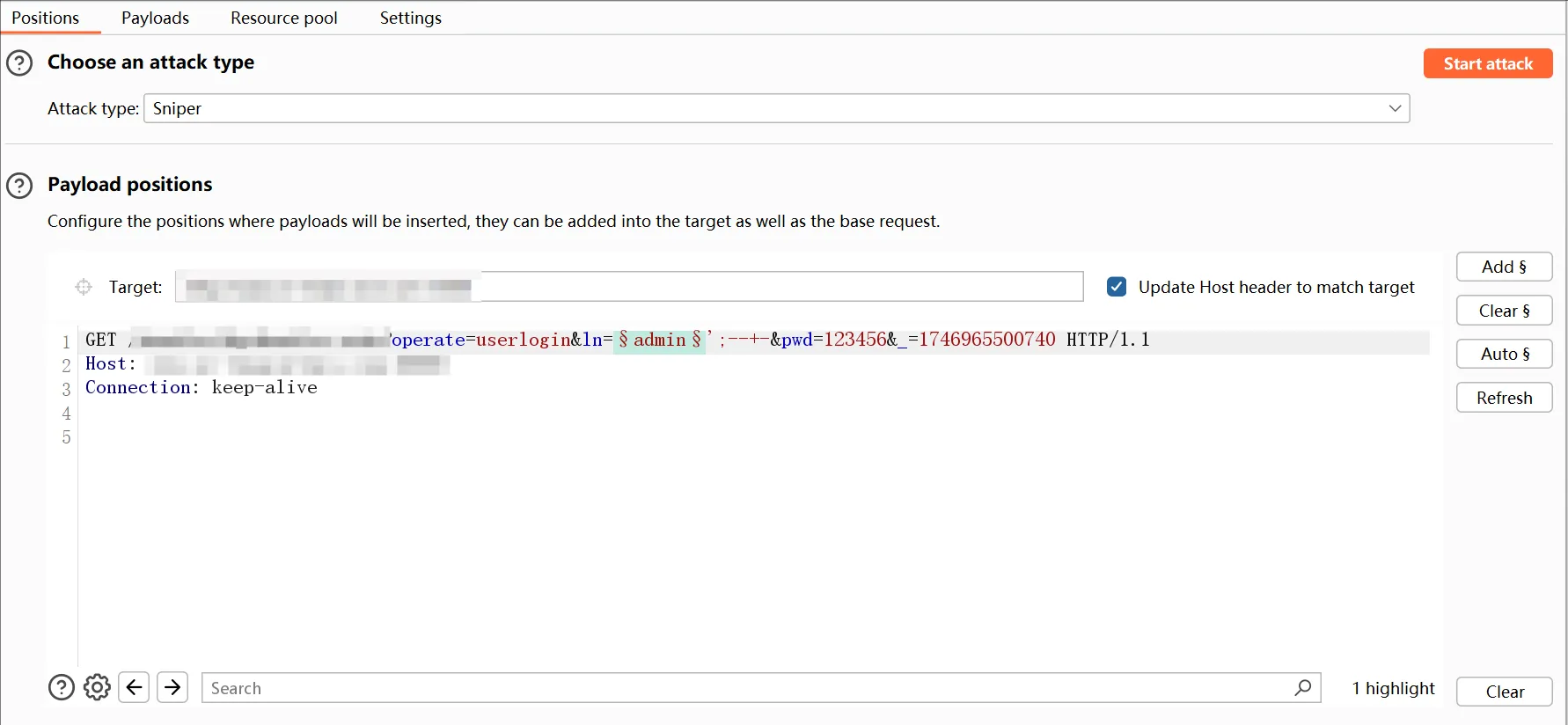Click the GET method in the request line
Screen dimensions: 1568x725
(x=101, y=340)
